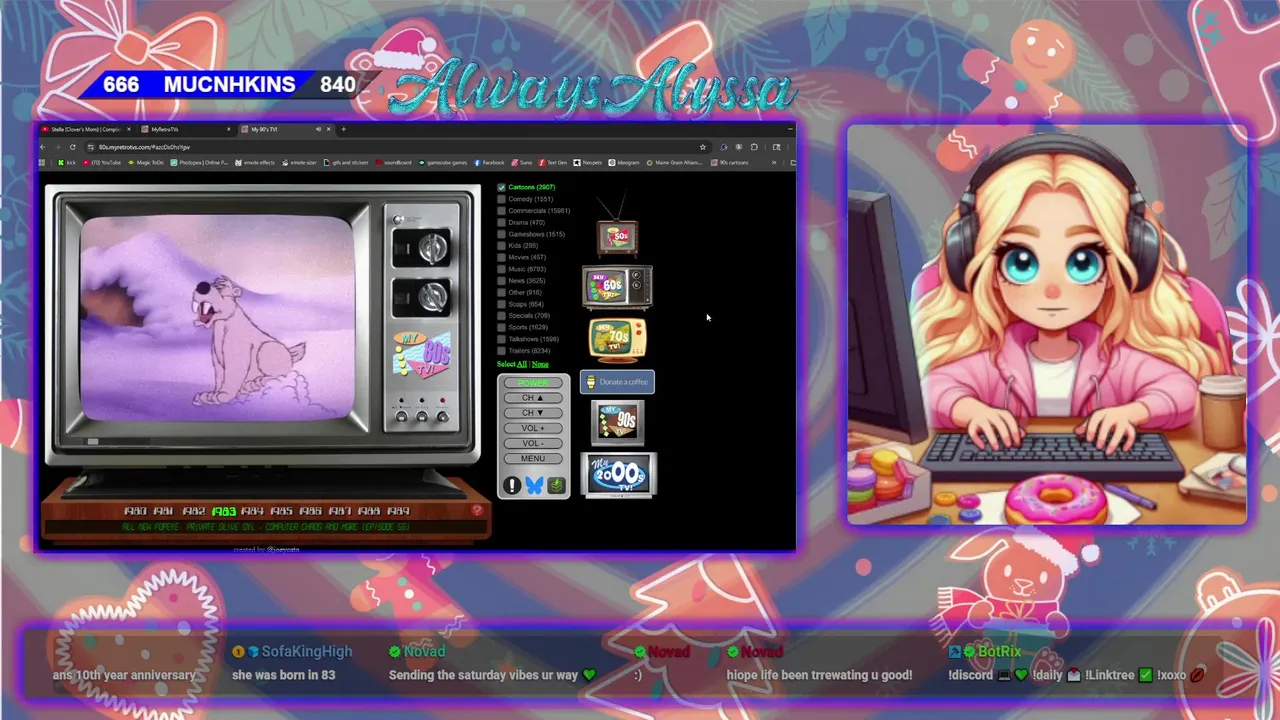Check the Music category checkbox
Screen dimensions: 1280x720
502,269
